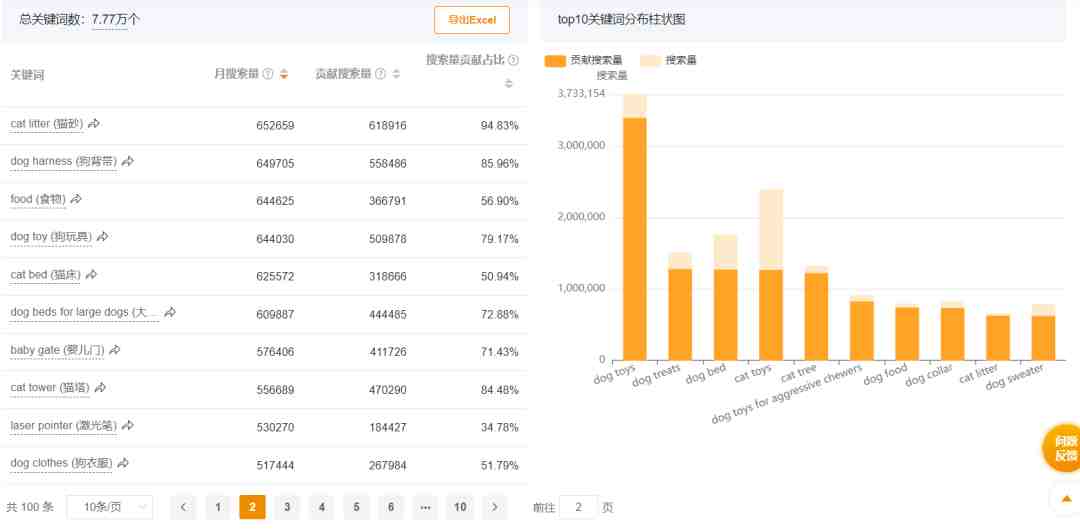Go to page 4
This screenshot has width=1080, height=531.
click(x=322, y=507)
